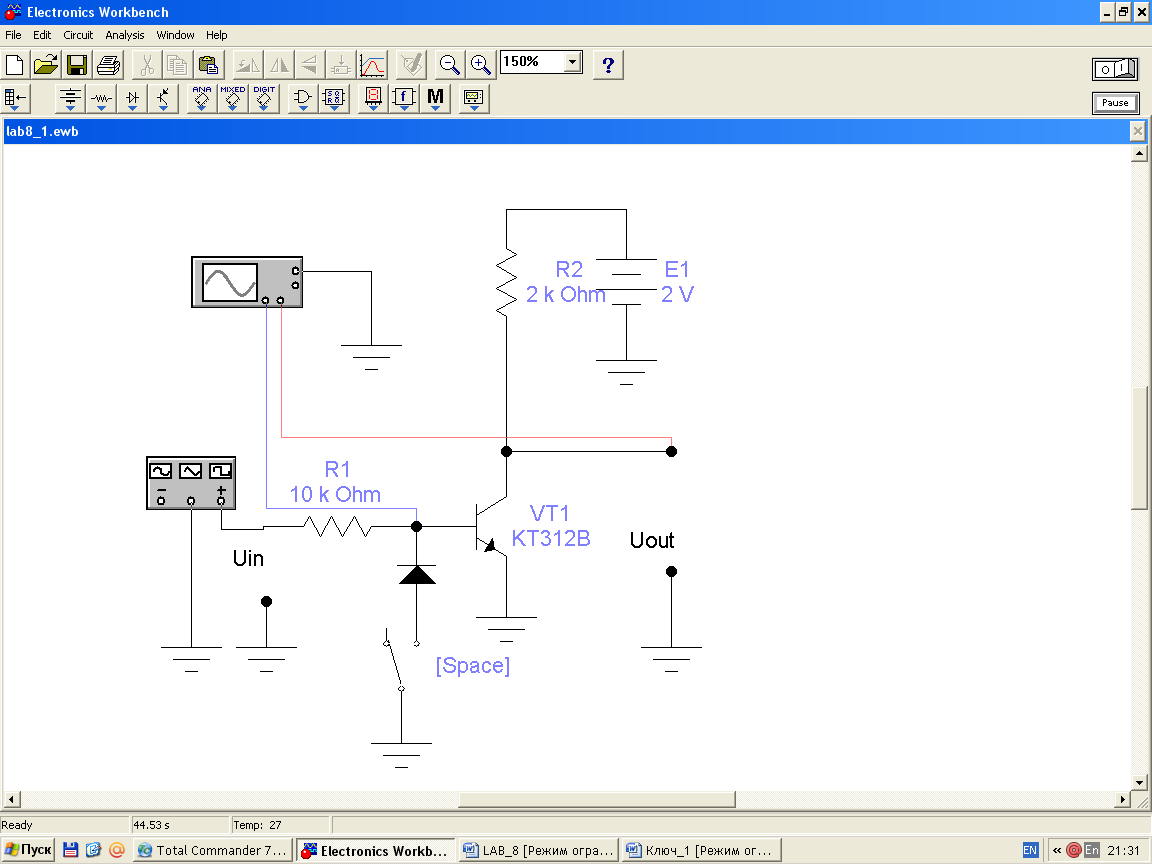Click the Zoom out magnifier

(x=450, y=65)
